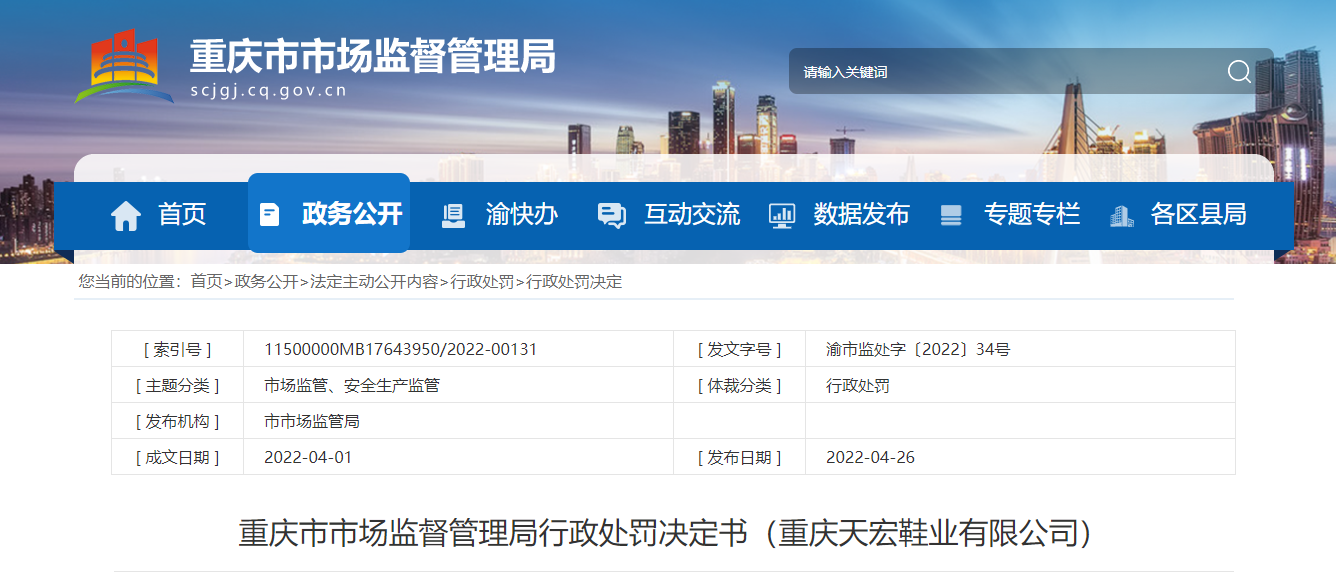Click the written date 2022-04-01

[x=308, y=457]
